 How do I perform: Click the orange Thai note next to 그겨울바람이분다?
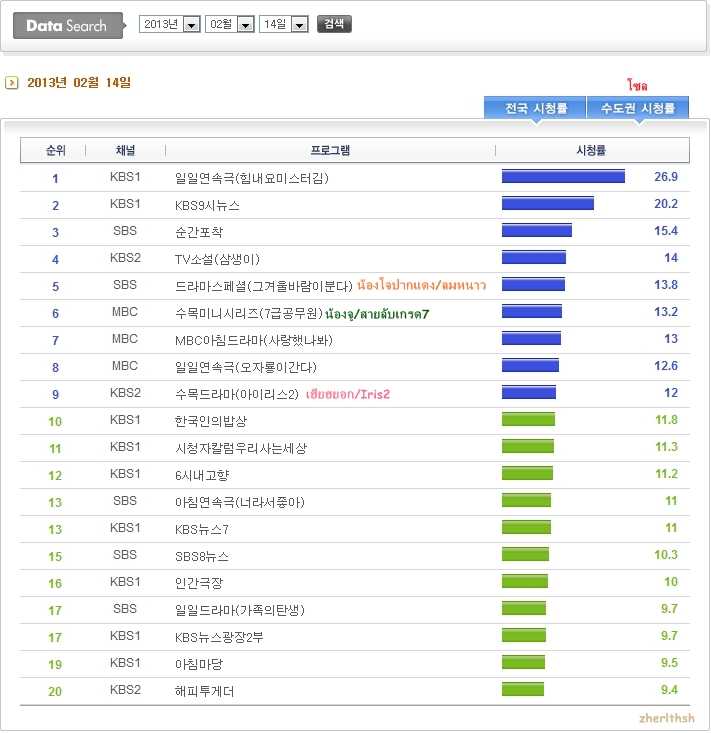point(421,285)
